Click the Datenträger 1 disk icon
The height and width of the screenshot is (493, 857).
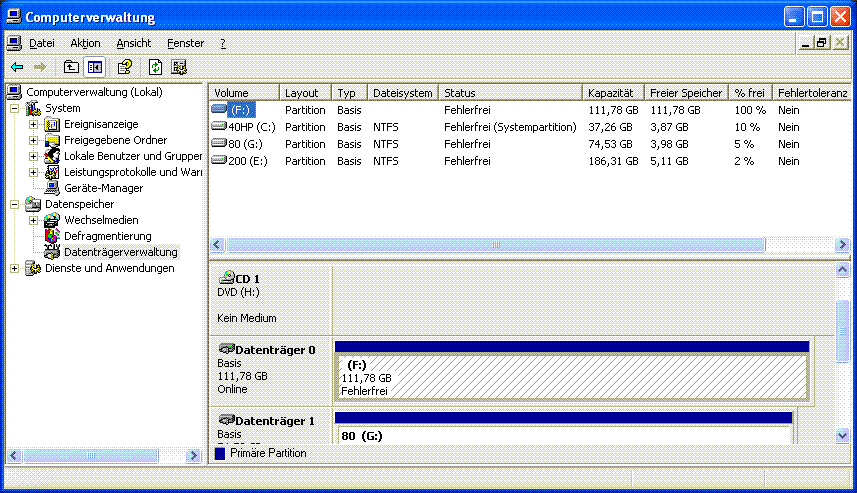tap(226, 419)
